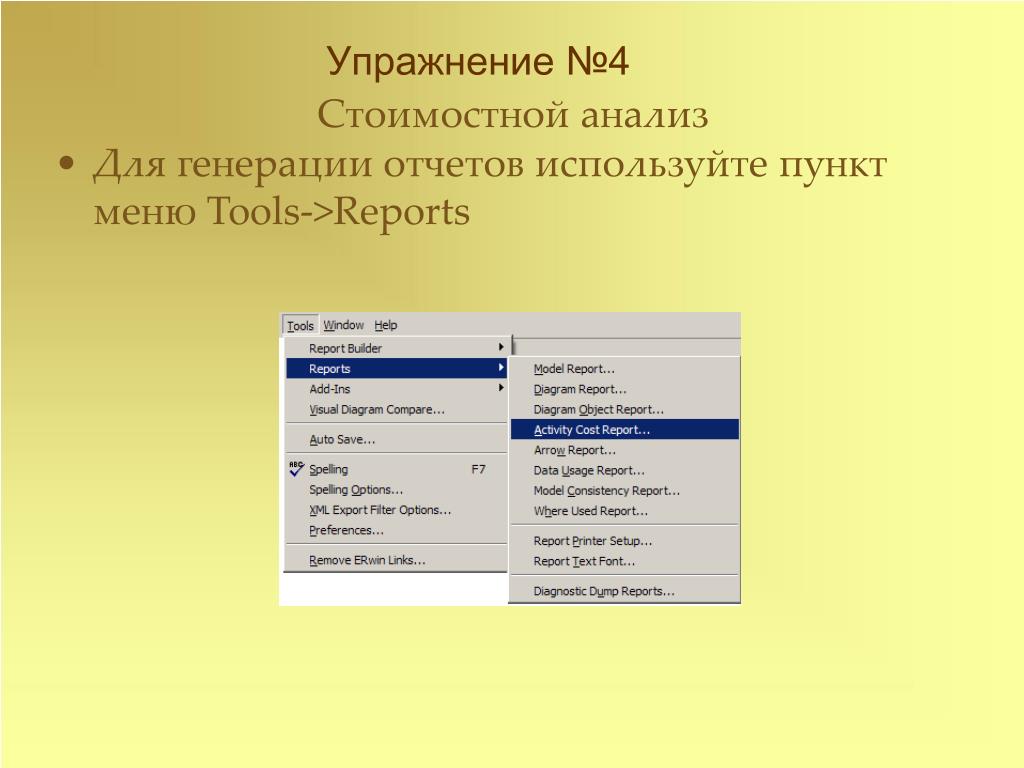Expand the Report Builder submenu

pos(396,348)
